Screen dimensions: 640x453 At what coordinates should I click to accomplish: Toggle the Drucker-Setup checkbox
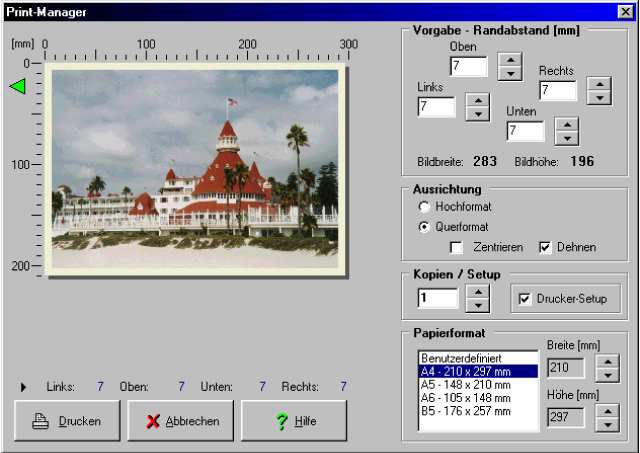[525, 299]
